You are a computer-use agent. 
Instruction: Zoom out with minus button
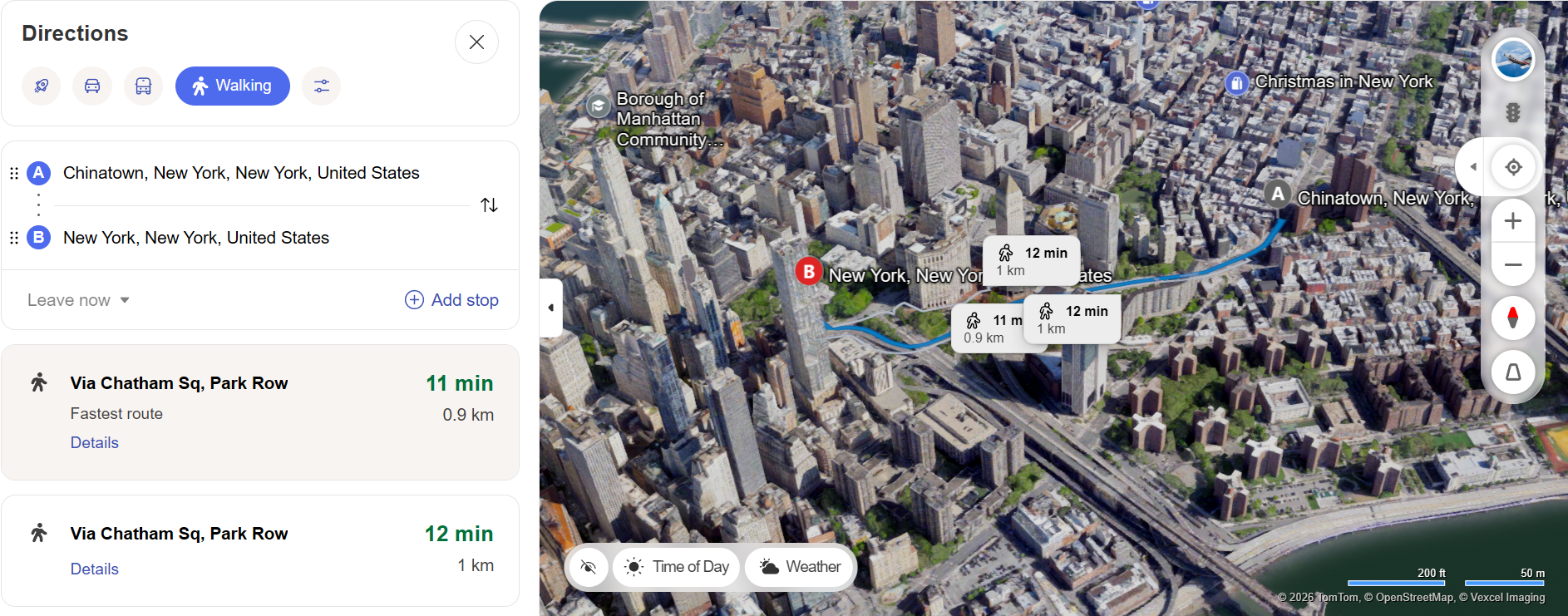click(x=1513, y=265)
